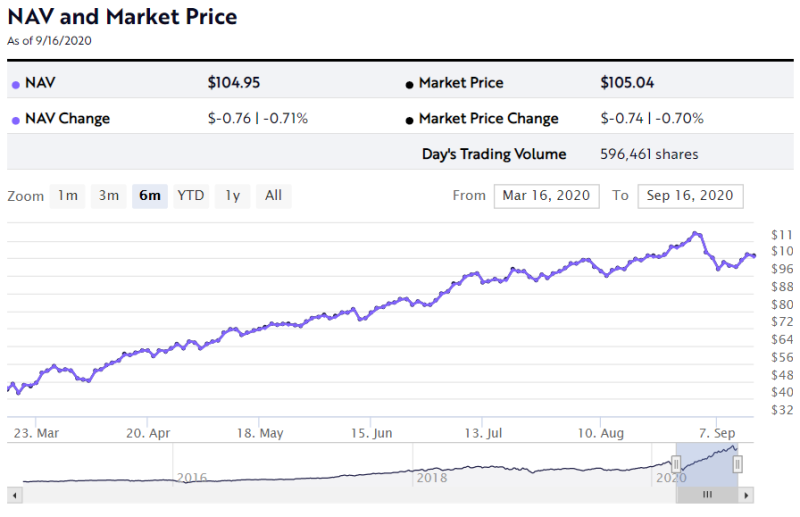
Task: Open the From date field
Action: [546, 196]
